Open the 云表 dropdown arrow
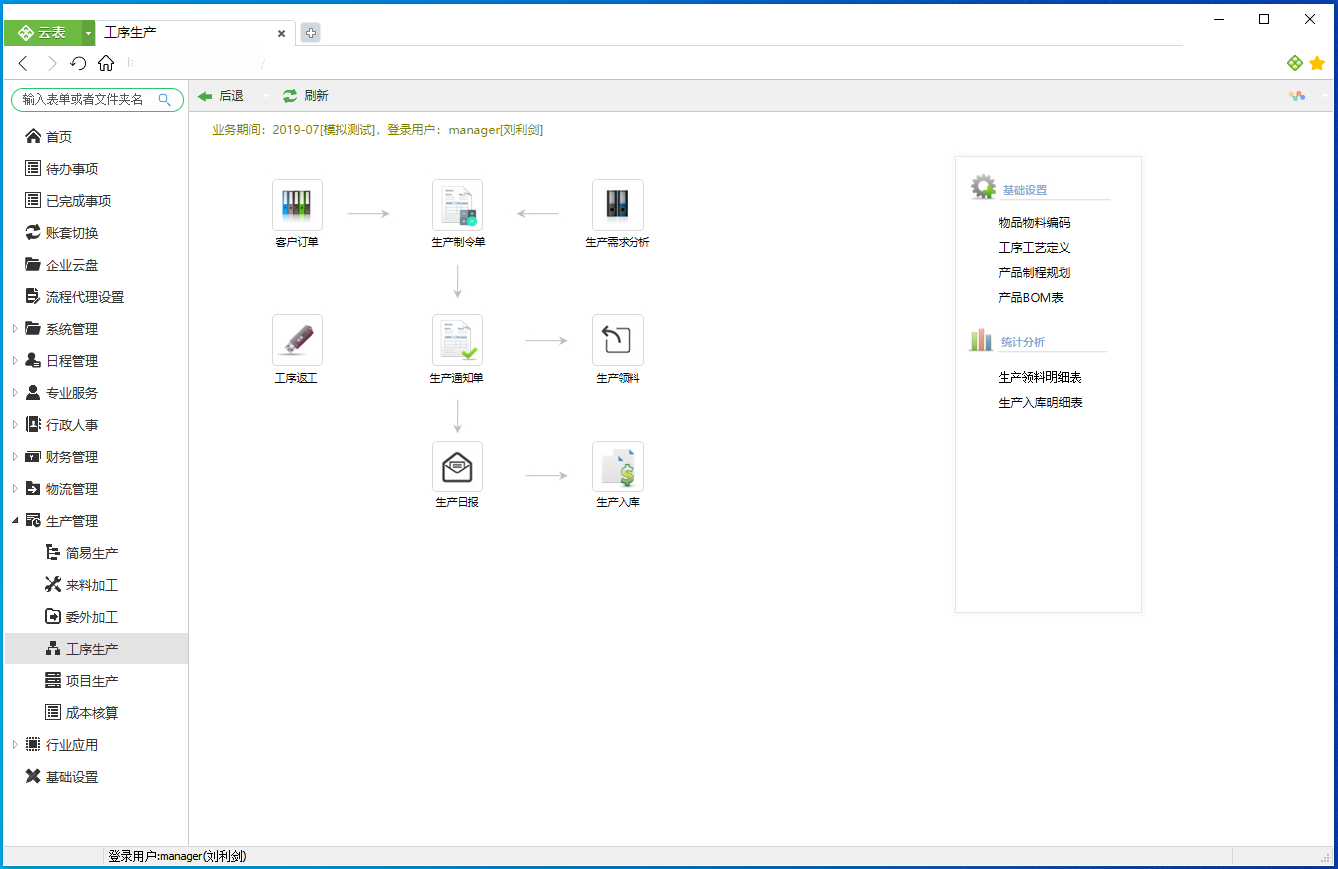The width and height of the screenshot is (1338, 869). click(x=88, y=33)
